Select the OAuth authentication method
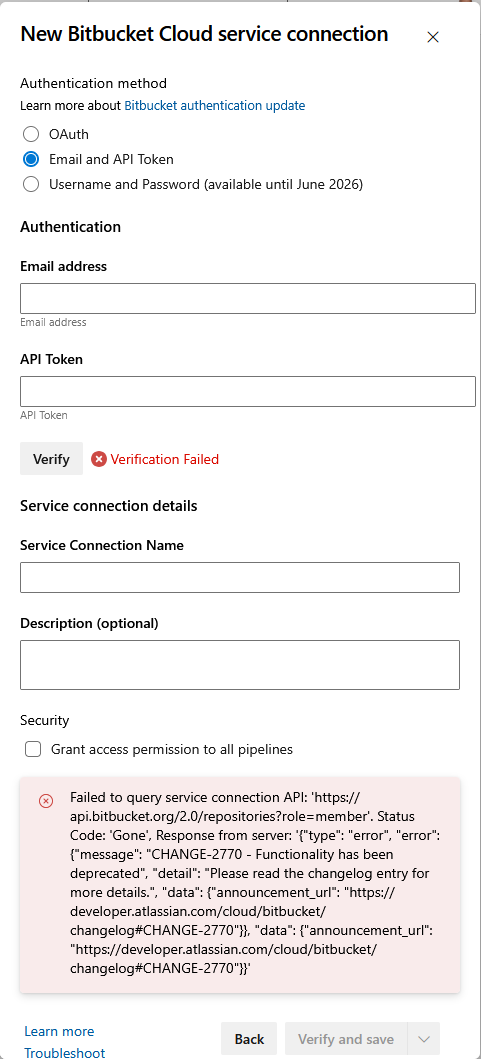The height and width of the screenshot is (1059, 481). [x=30, y=134]
